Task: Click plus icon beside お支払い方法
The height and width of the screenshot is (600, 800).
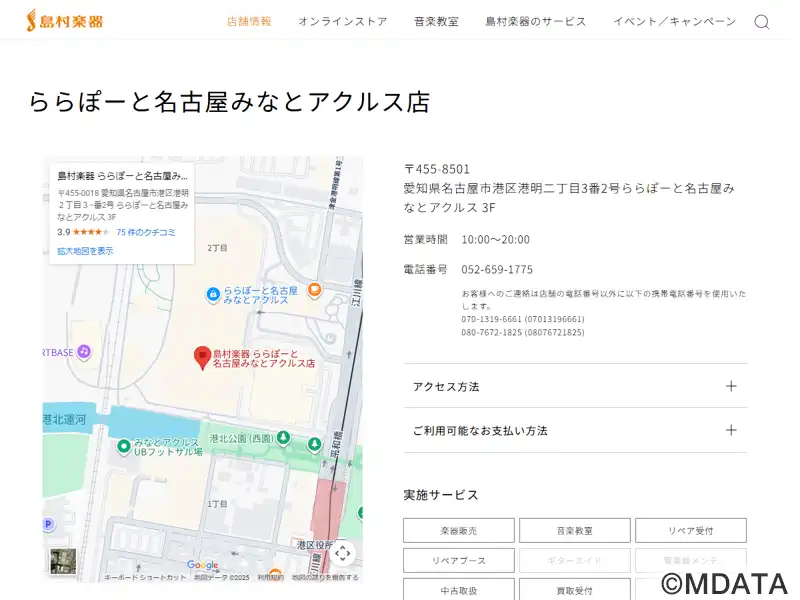Action: pyautogui.click(x=731, y=430)
